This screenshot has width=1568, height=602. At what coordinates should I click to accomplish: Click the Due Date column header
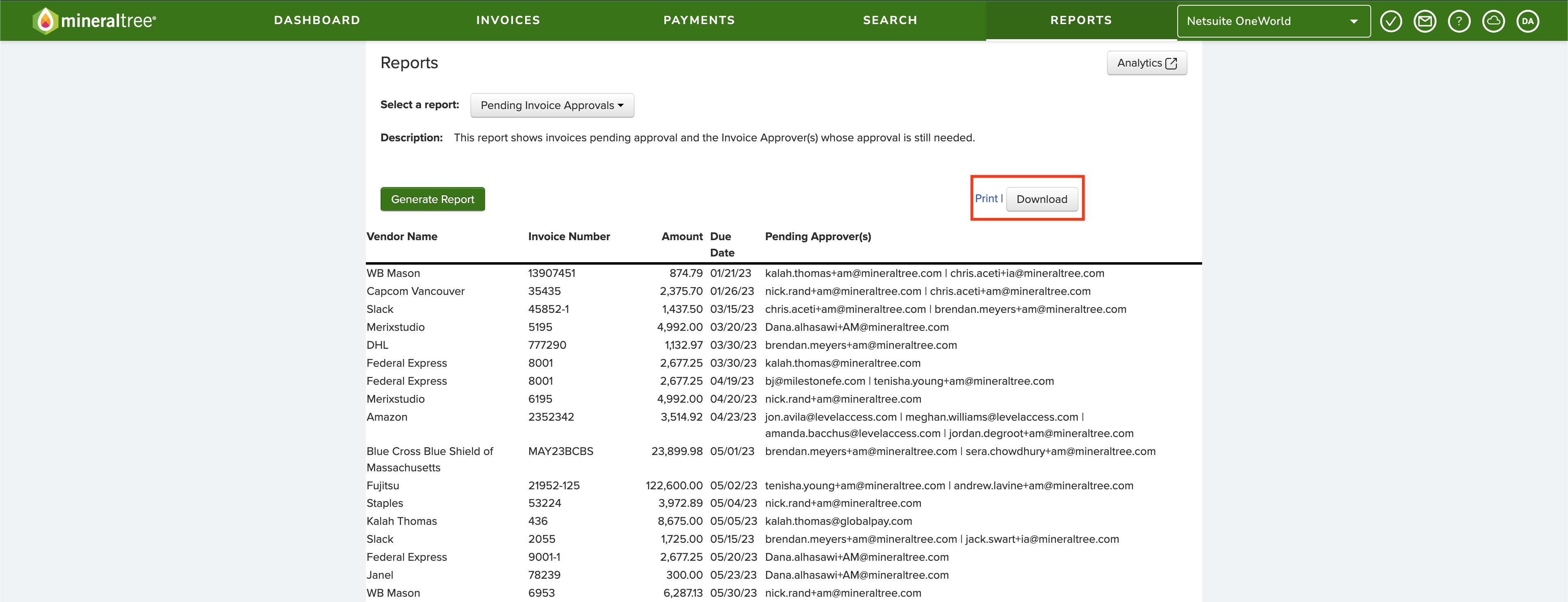pos(722,244)
